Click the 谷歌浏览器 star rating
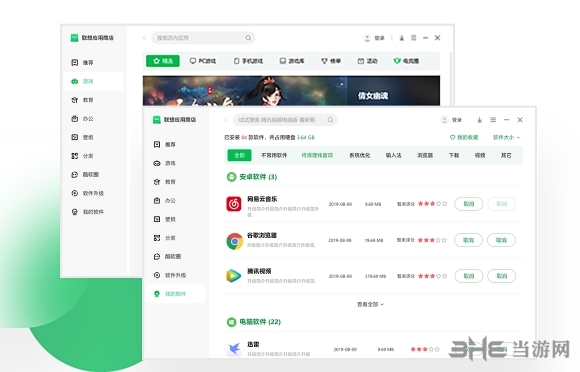Image resolution: width=580 pixels, height=372 pixels. tap(432, 240)
